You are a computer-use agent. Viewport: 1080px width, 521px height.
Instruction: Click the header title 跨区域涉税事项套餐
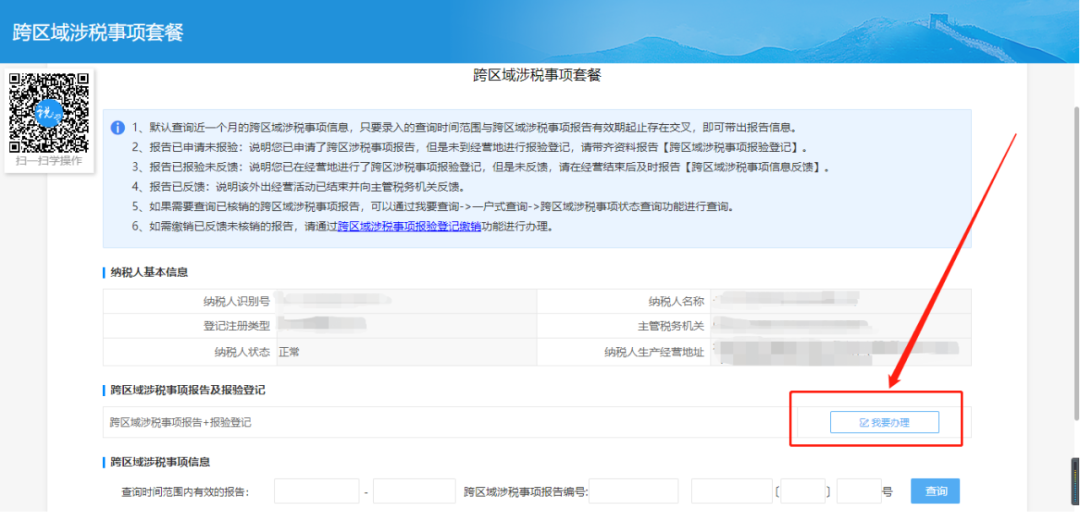click(x=98, y=32)
